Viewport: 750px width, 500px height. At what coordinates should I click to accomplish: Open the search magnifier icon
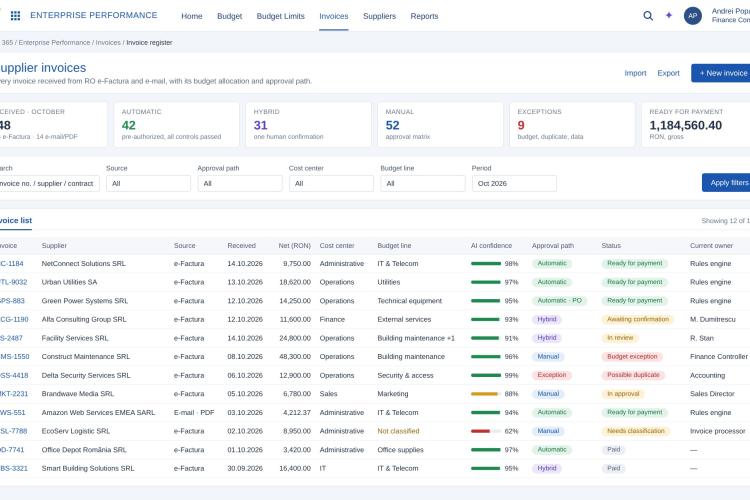point(648,16)
